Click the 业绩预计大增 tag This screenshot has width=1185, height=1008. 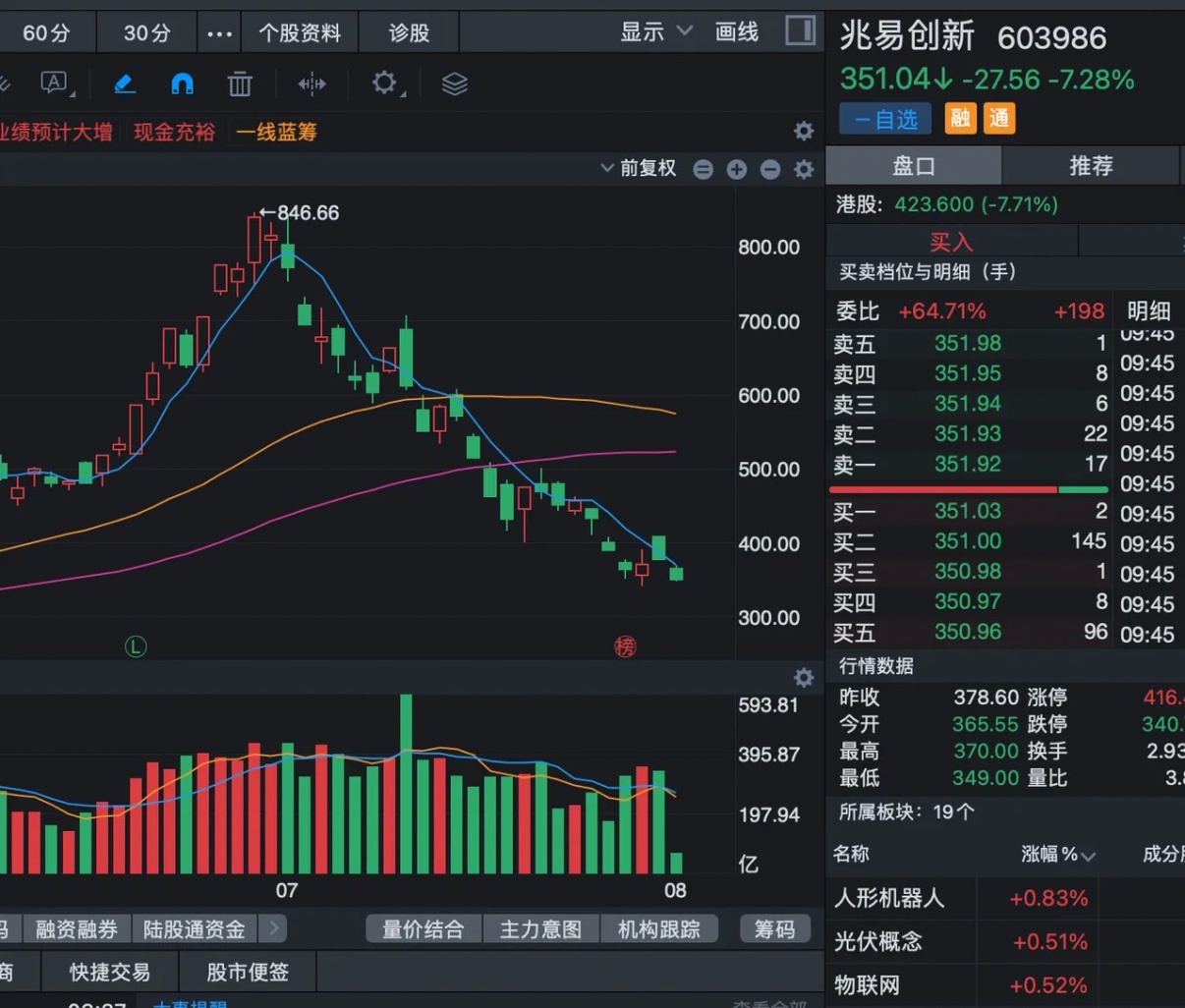click(x=56, y=132)
